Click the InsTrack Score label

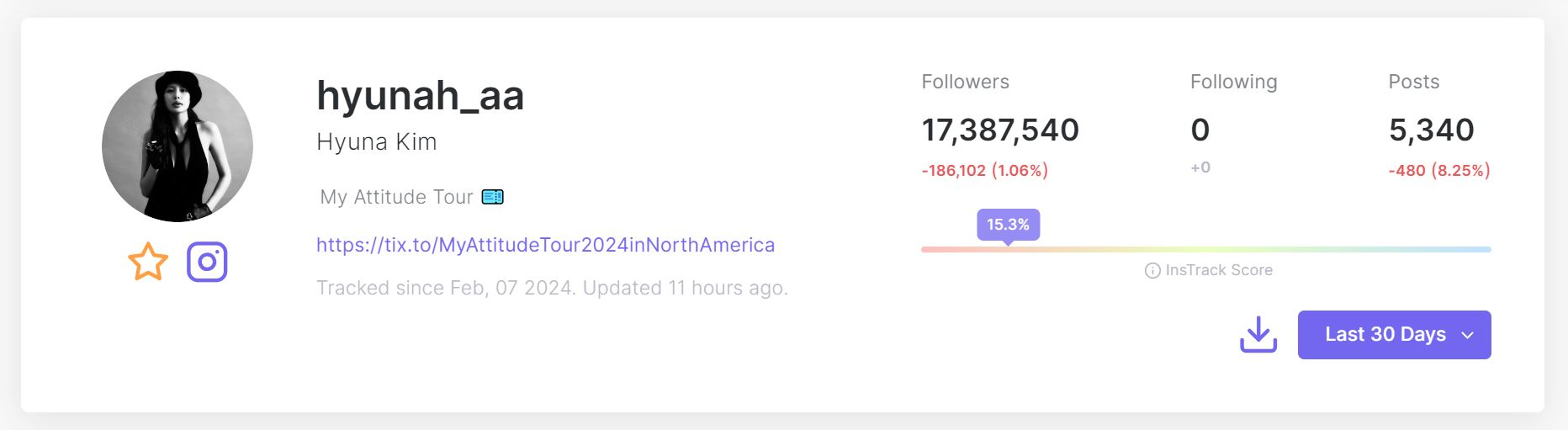coord(1218,270)
